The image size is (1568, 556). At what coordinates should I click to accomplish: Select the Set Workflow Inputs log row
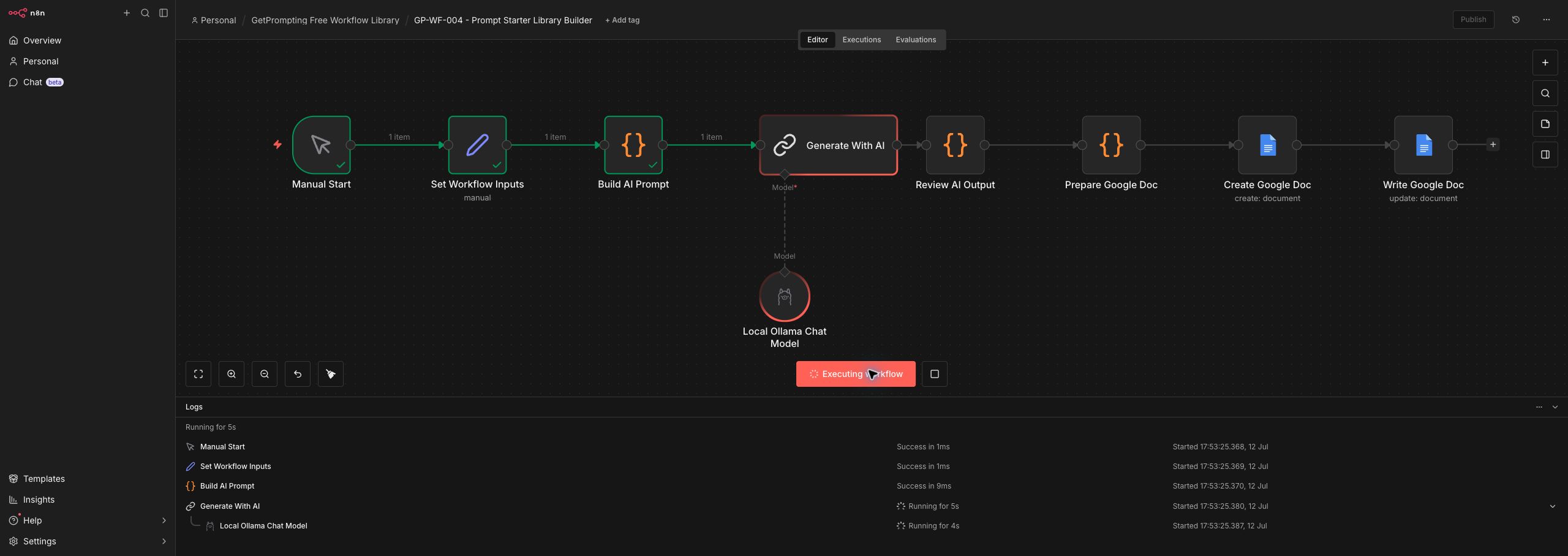[872, 467]
